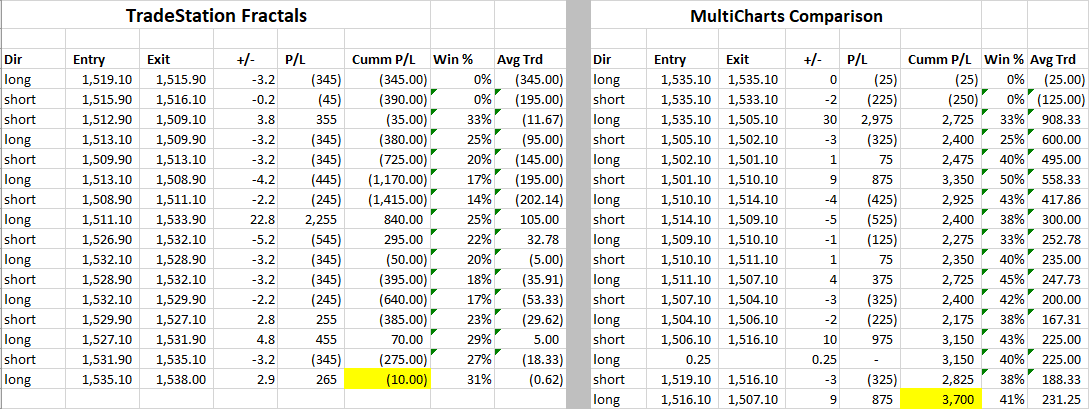The image size is (1089, 409).
Task: Select the yellow highlighted (10.00) cell
Action: coord(387,379)
